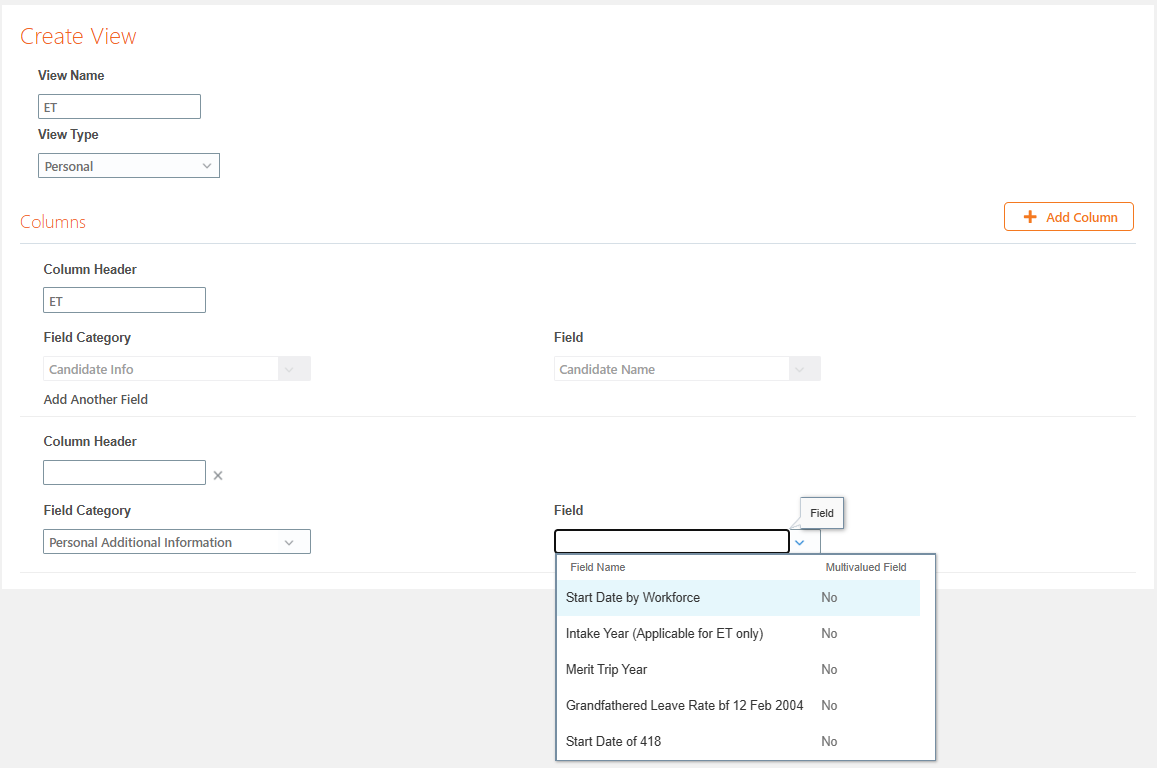Image resolution: width=1157 pixels, height=768 pixels.
Task: Click the Multivalued Field column header in the list
Action: [x=866, y=567]
